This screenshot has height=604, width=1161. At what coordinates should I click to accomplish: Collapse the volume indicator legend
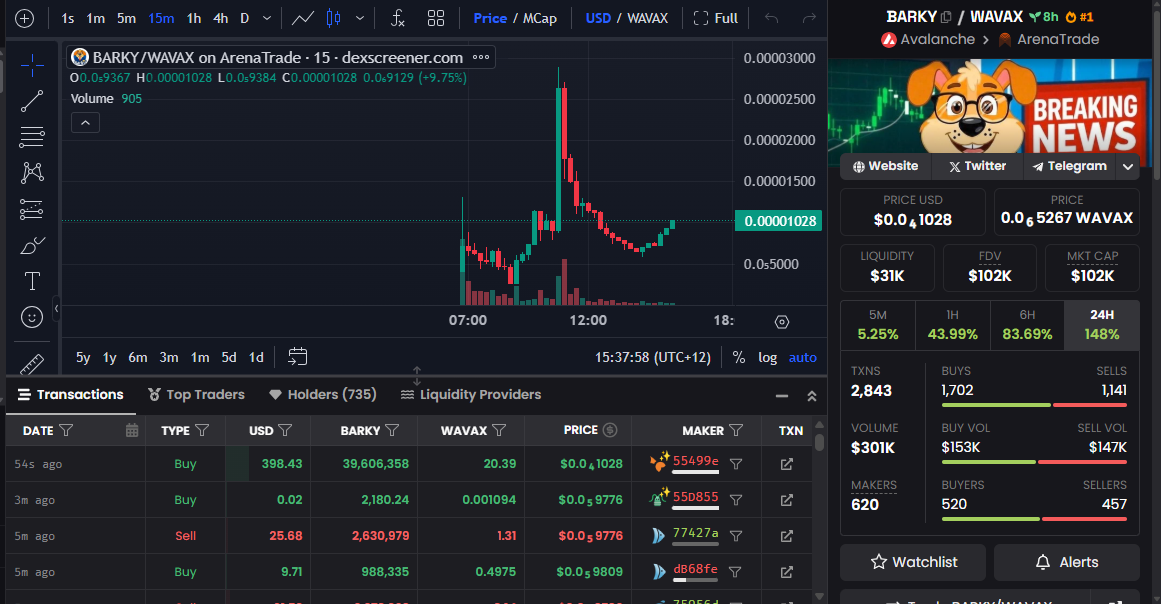(x=85, y=123)
